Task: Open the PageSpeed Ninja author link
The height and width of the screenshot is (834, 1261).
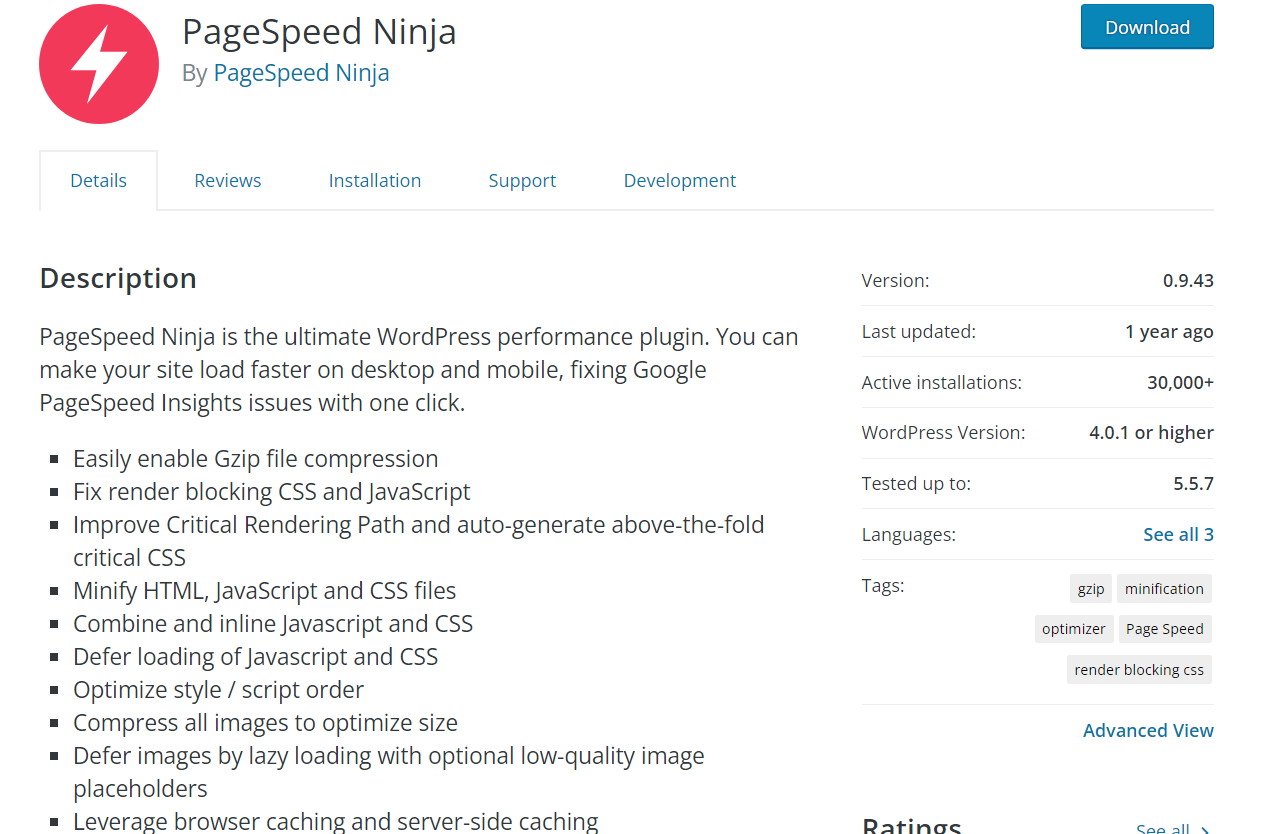Action: point(301,73)
